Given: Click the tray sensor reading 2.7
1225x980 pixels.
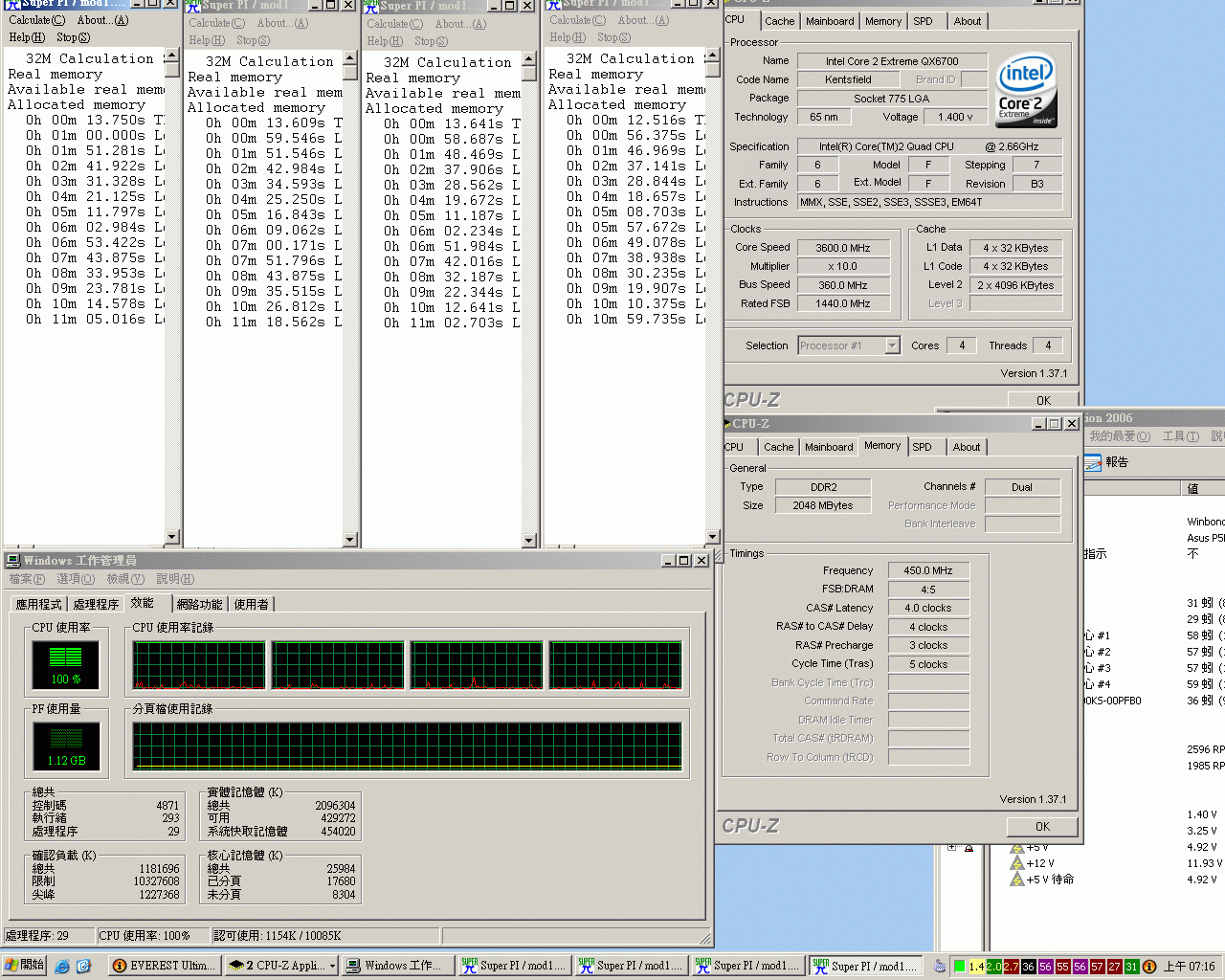Looking at the screenshot, I should coord(1011,967).
